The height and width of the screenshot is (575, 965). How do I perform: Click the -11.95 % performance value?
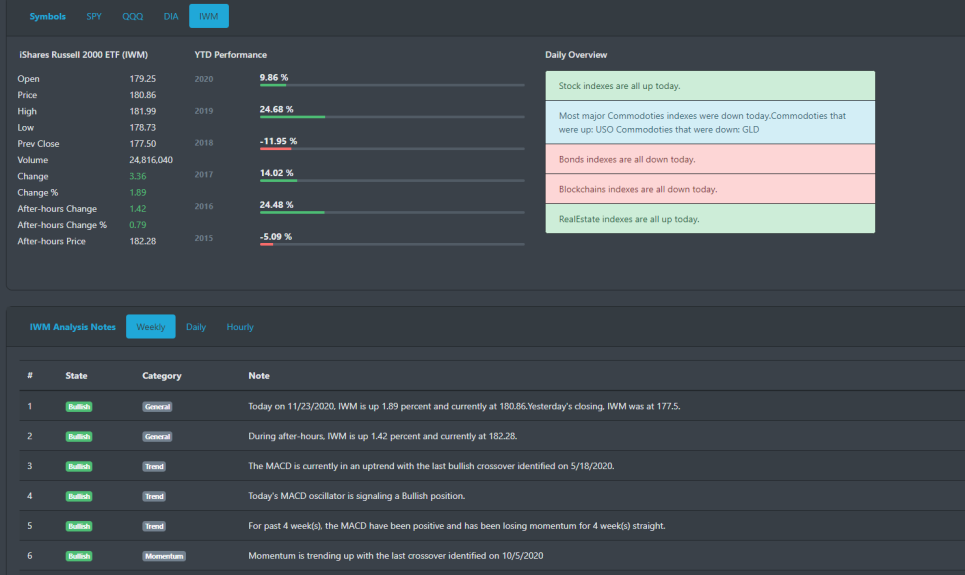(278, 141)
